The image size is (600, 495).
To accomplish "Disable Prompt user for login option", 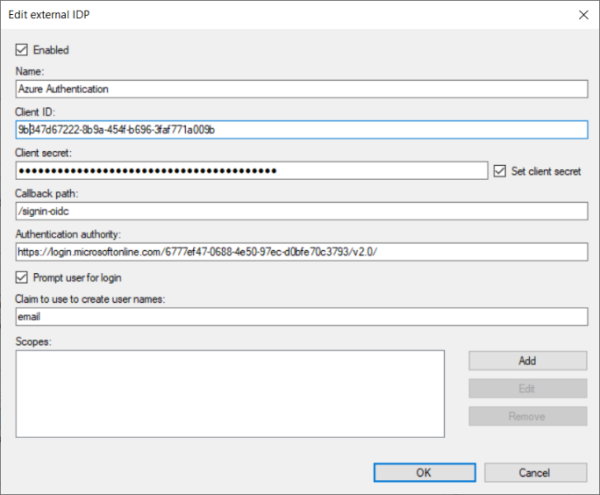I will pyautogui.click(x=22, y=277).
